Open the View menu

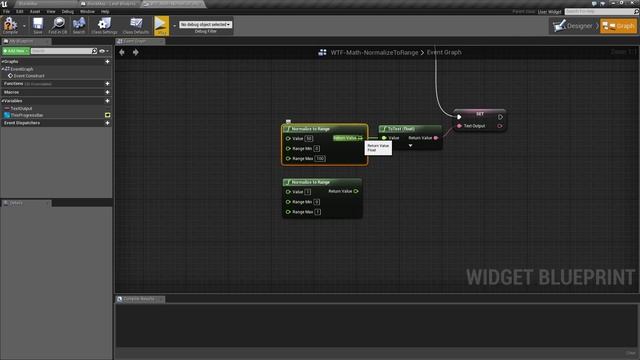(51, 11)
